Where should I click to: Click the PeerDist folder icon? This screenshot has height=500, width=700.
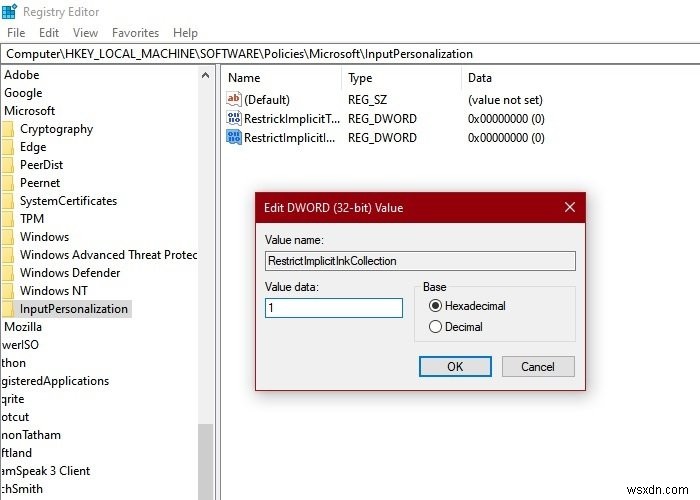(x=8, y=165)
